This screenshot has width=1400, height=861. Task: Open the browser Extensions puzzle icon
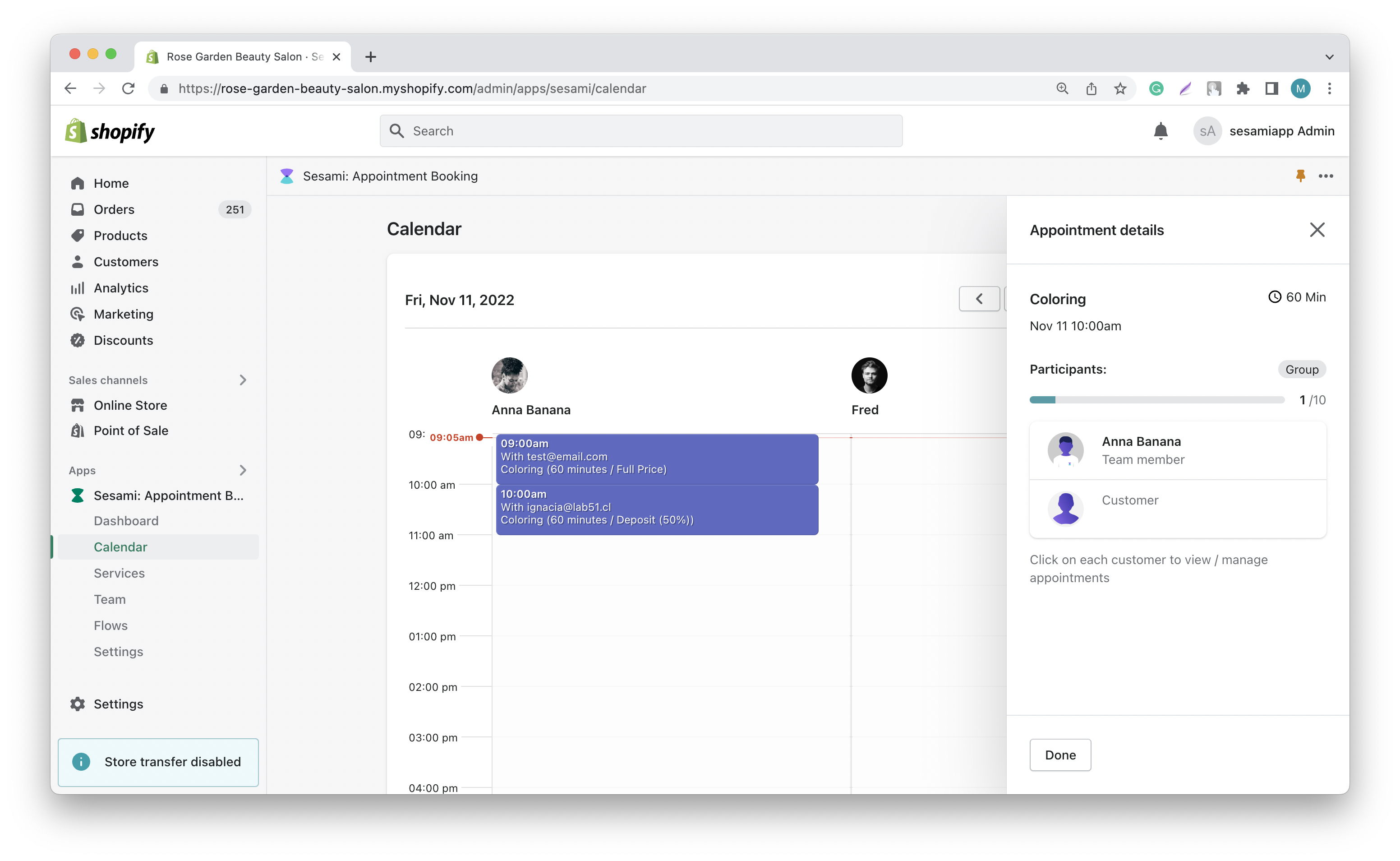(1243, 88)
